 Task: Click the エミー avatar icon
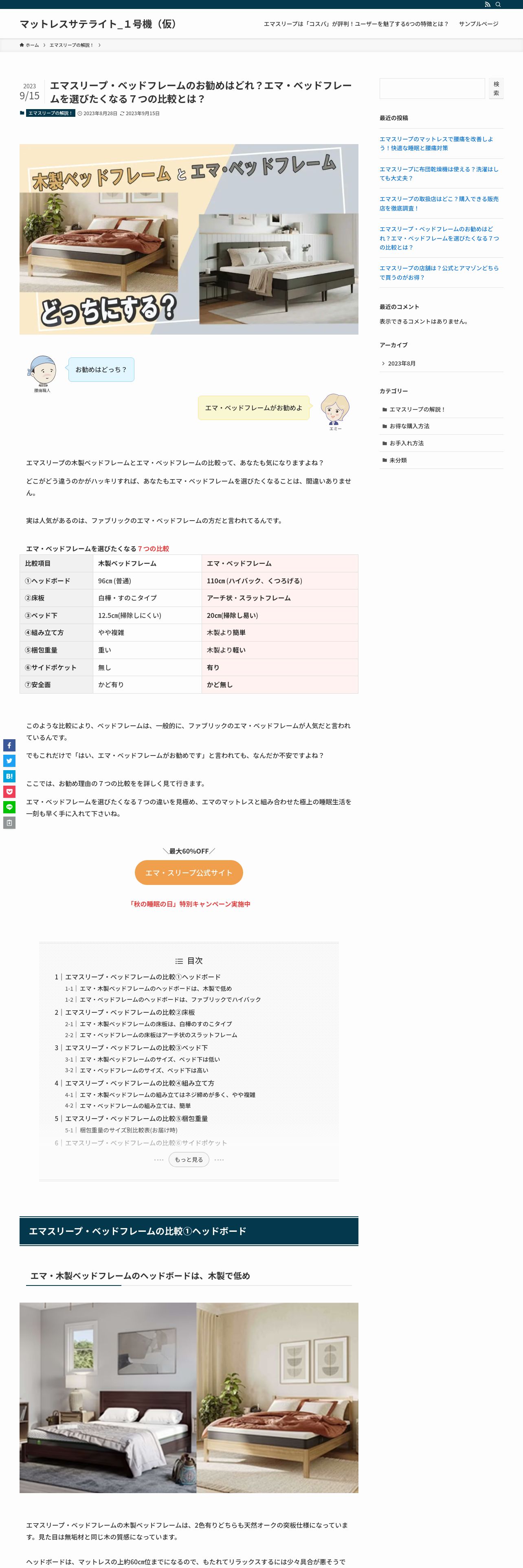click(x=335, y=408)
